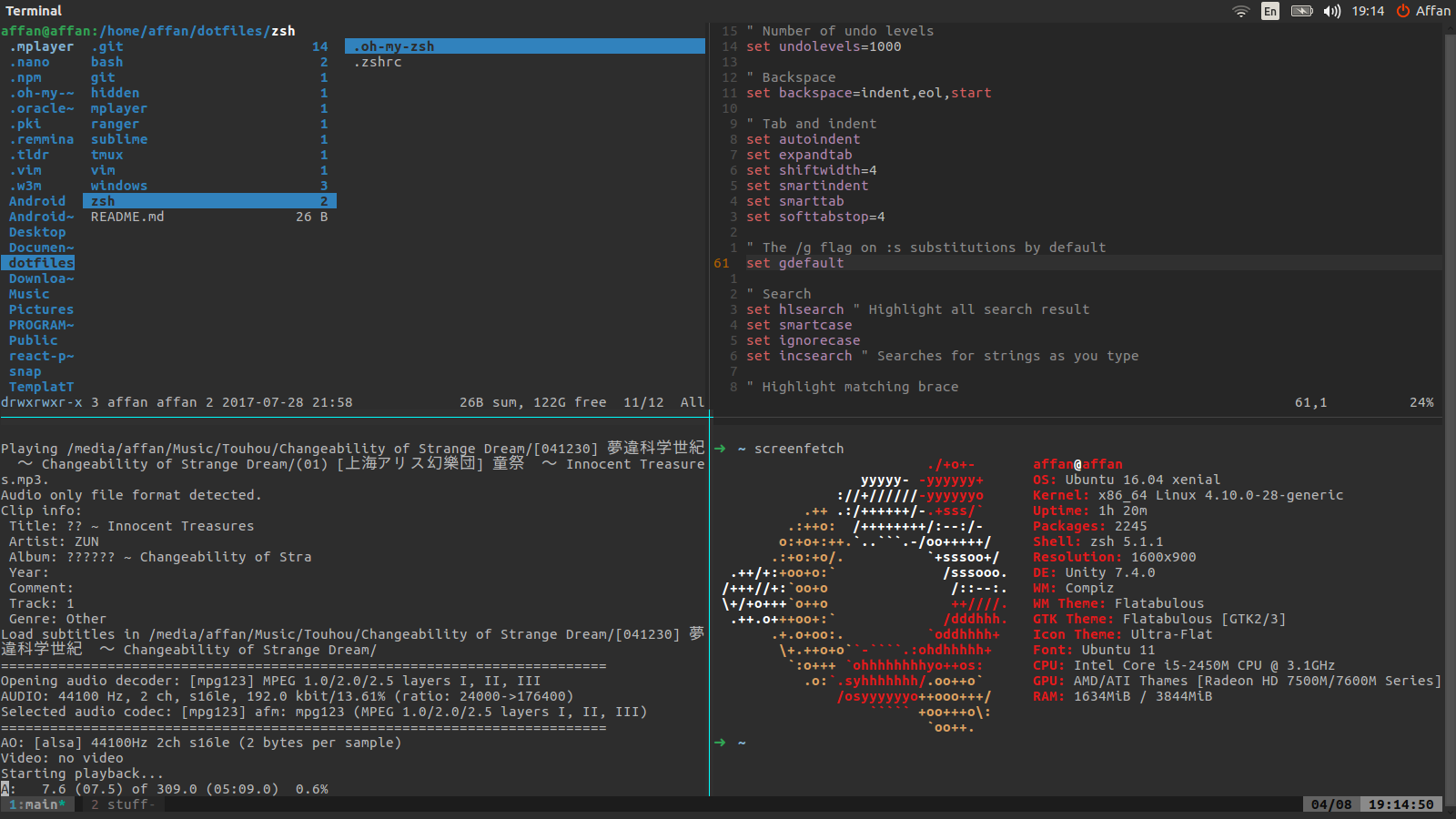Click the Resolution: 1600x900 line
This screenshot has height=819, width=1456.
tap(1115, 557)
